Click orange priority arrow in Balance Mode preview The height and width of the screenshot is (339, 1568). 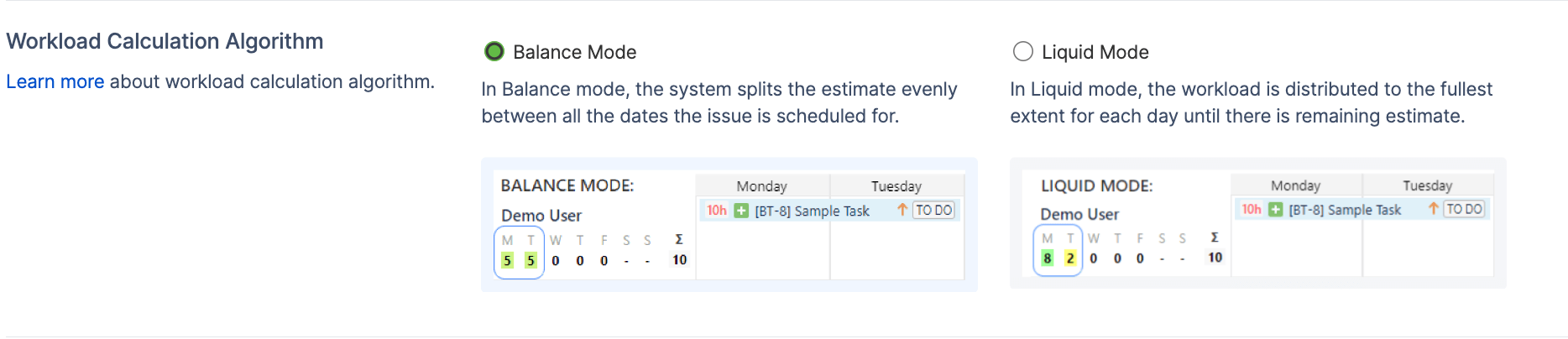point(902,210)
